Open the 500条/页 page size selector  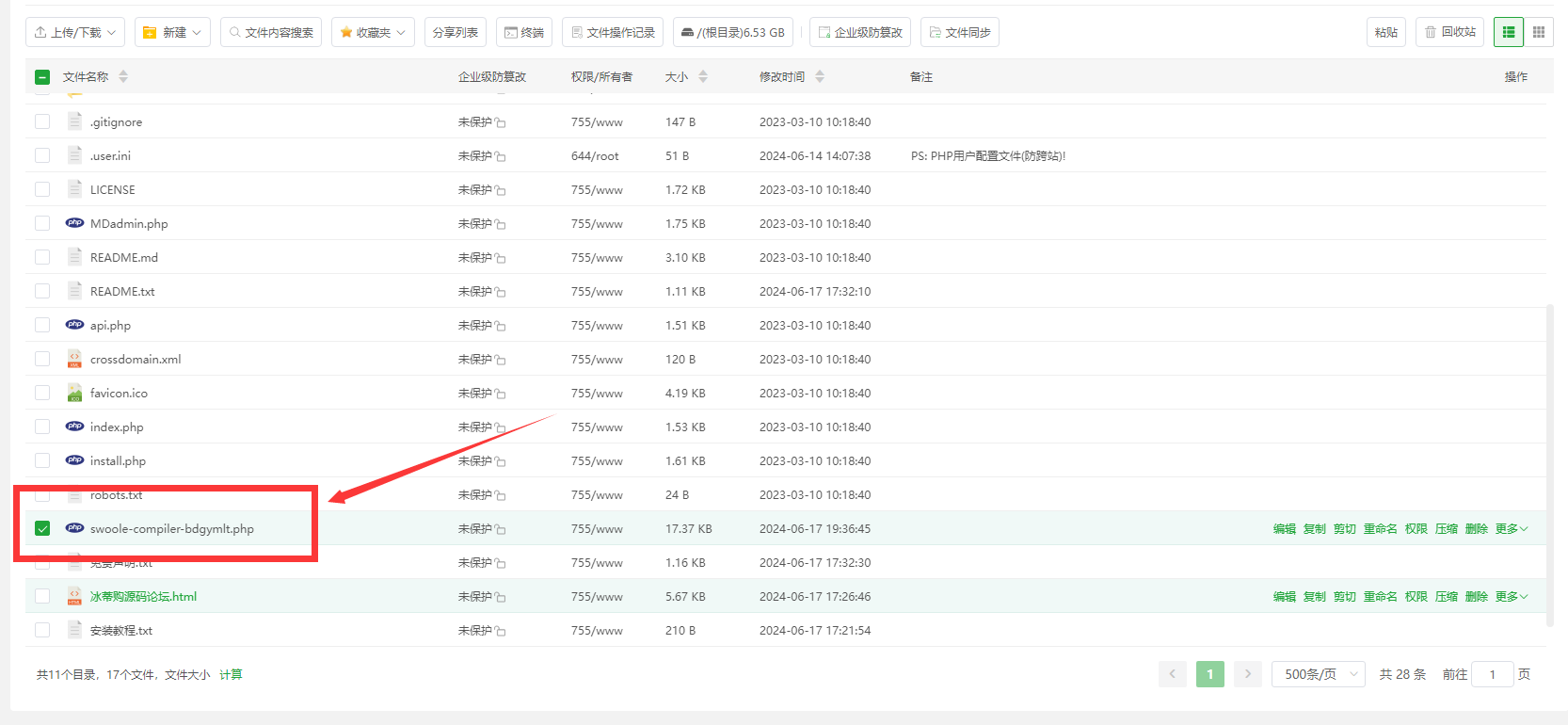1319,674
